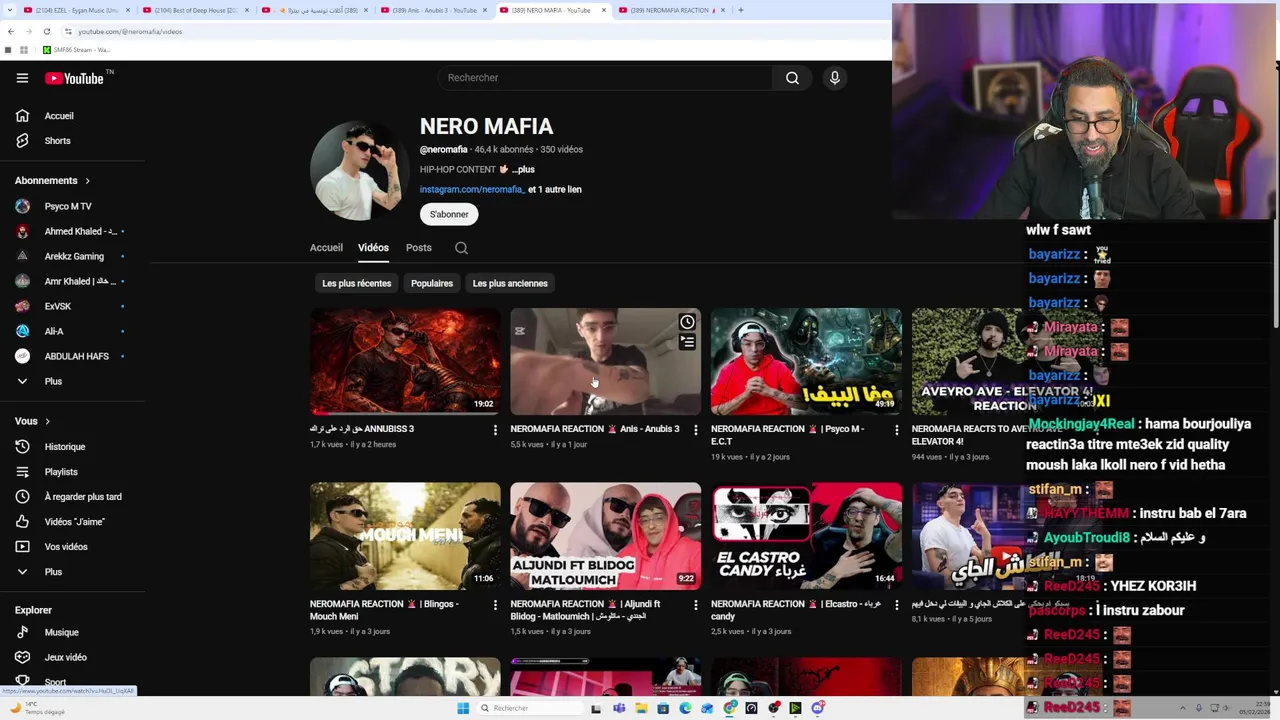The height and width of the screenshot is (720, 1280).
Task: Switch to Best of Deep House browser tab
Action: click(195, 10)
